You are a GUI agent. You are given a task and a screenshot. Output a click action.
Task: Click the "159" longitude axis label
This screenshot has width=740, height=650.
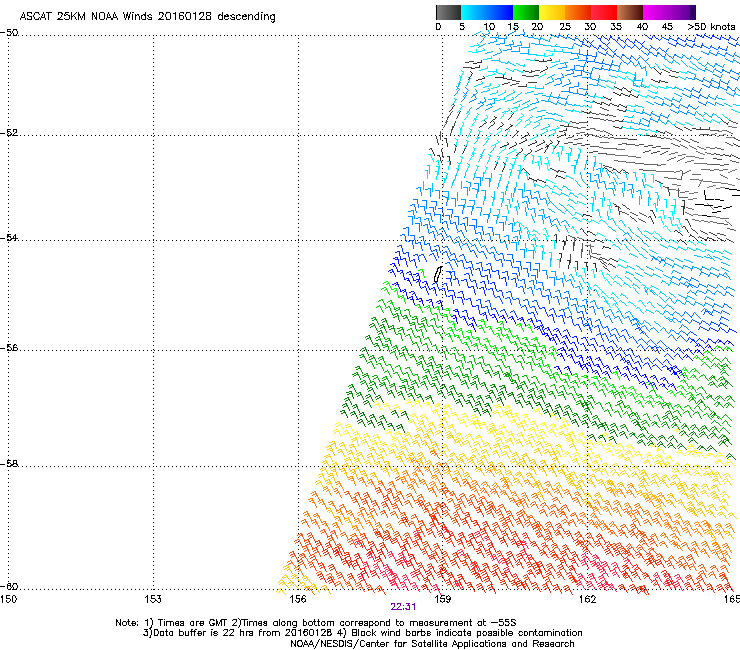tap(442, 599)
